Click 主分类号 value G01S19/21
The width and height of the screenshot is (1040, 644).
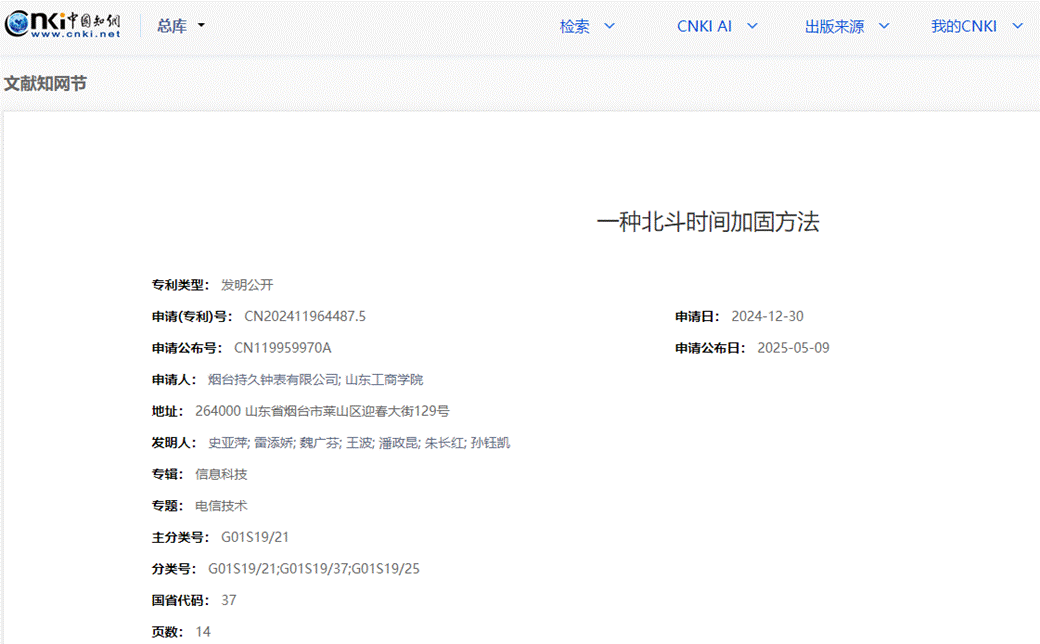click(x=254, y=537)
